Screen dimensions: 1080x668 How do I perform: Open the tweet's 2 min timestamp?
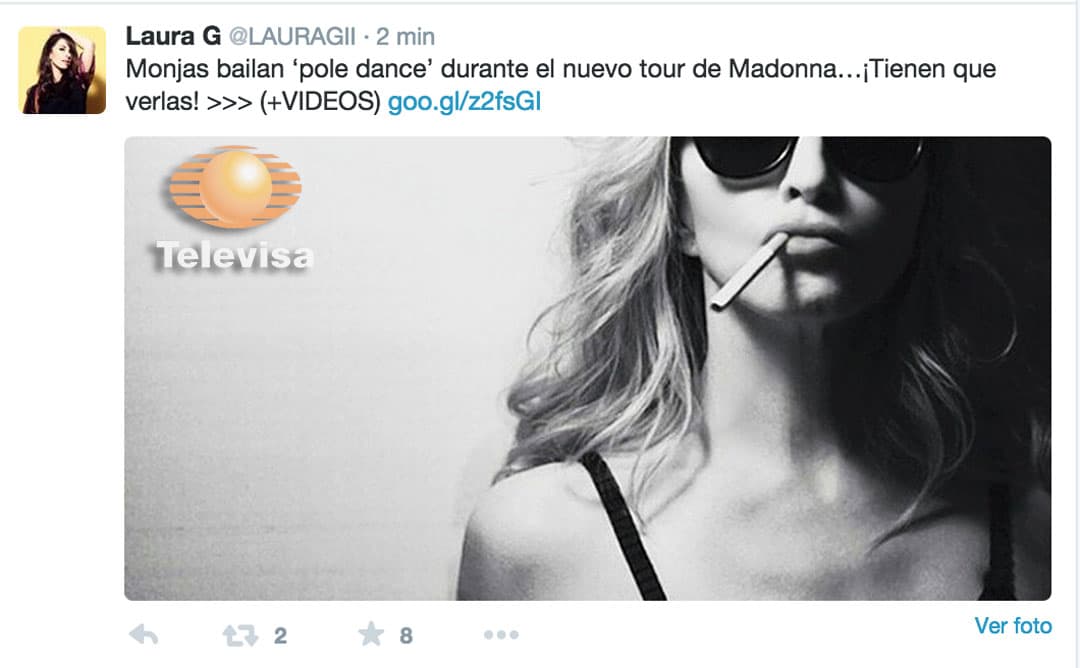pos(406,36)
